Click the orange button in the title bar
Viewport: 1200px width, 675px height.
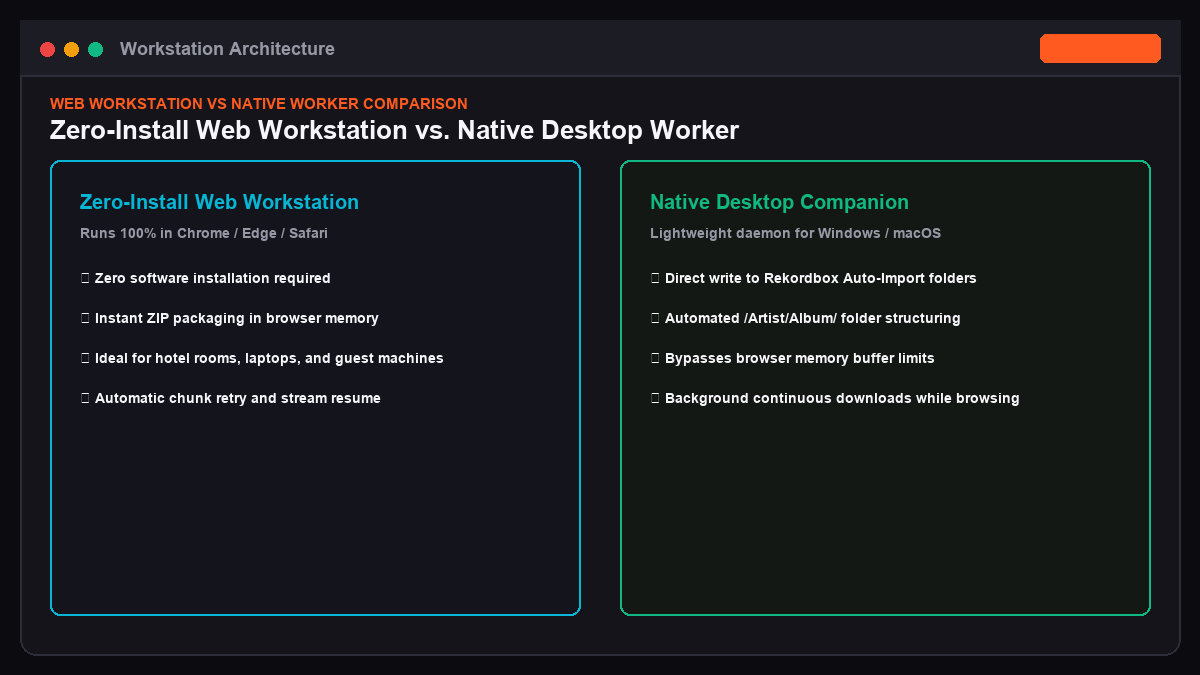click(x=1100, y=48)
